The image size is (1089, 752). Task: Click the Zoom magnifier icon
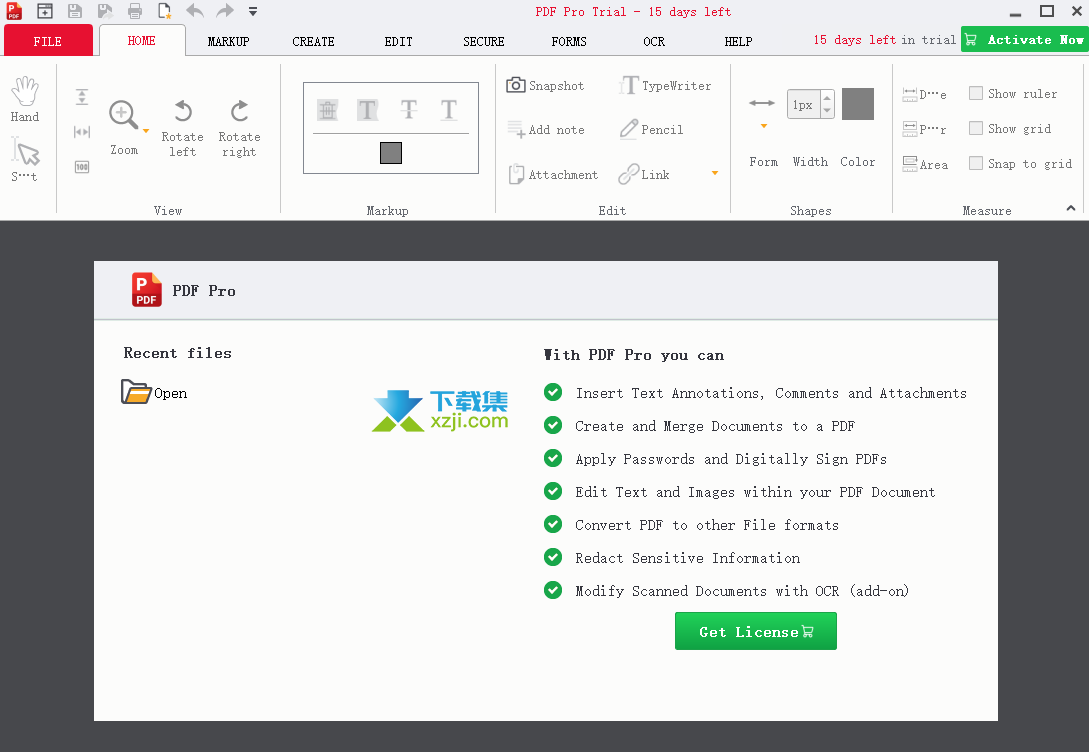tap(124, 115)
